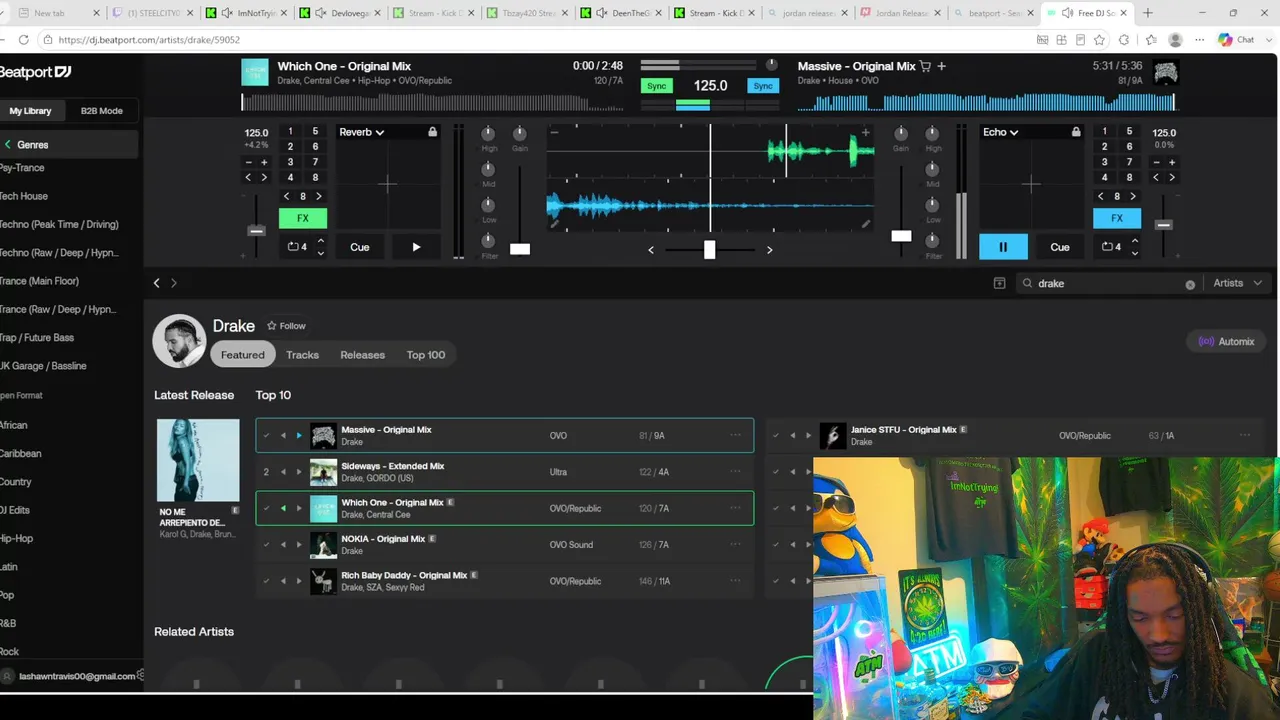Click the right deck Mid EQ knob
Image resolution: width=1280 pixels, height=720 pixels.
pos(932,169)
